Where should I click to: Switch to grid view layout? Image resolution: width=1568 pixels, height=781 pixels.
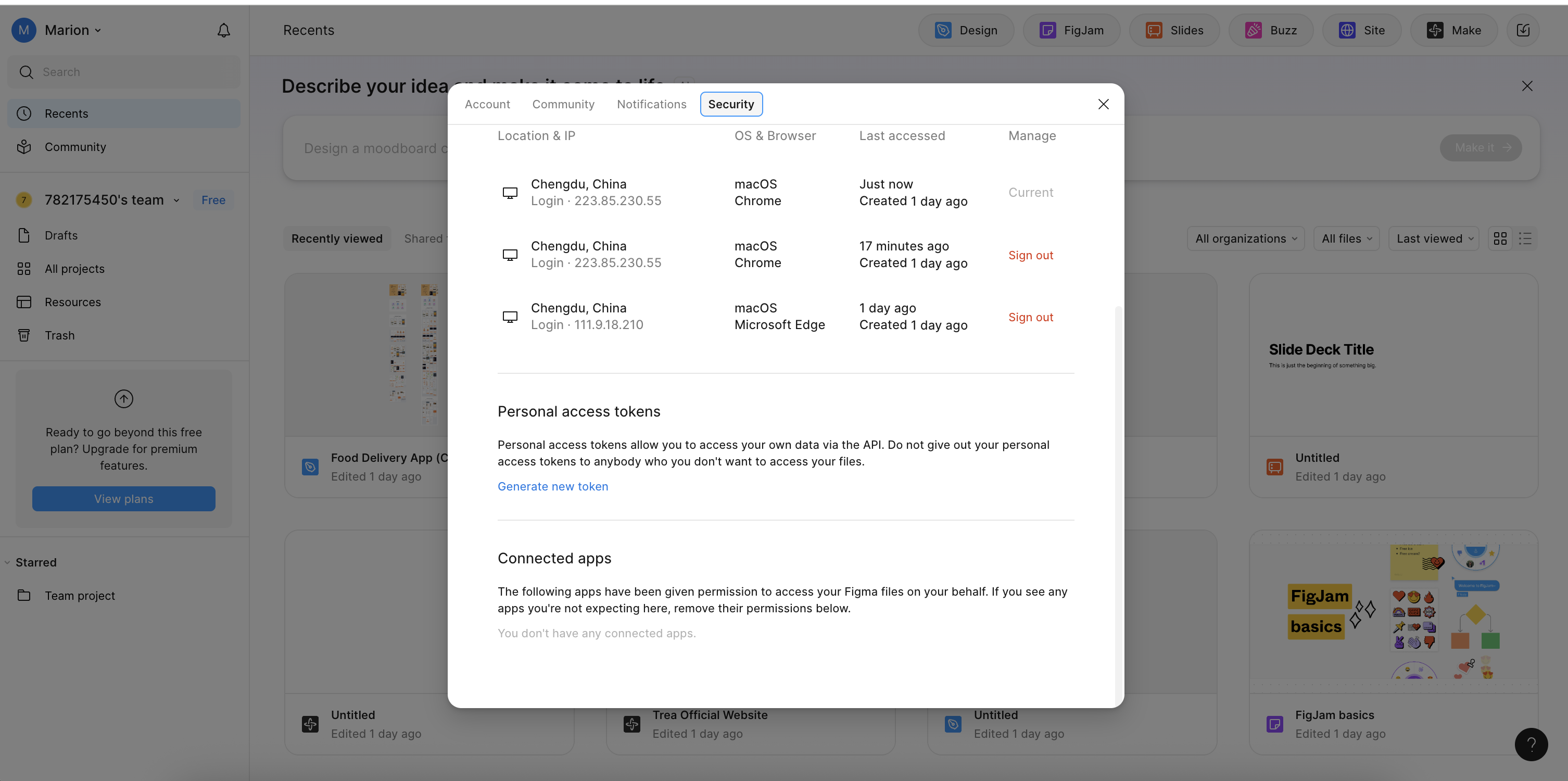tap(1500, 238)
